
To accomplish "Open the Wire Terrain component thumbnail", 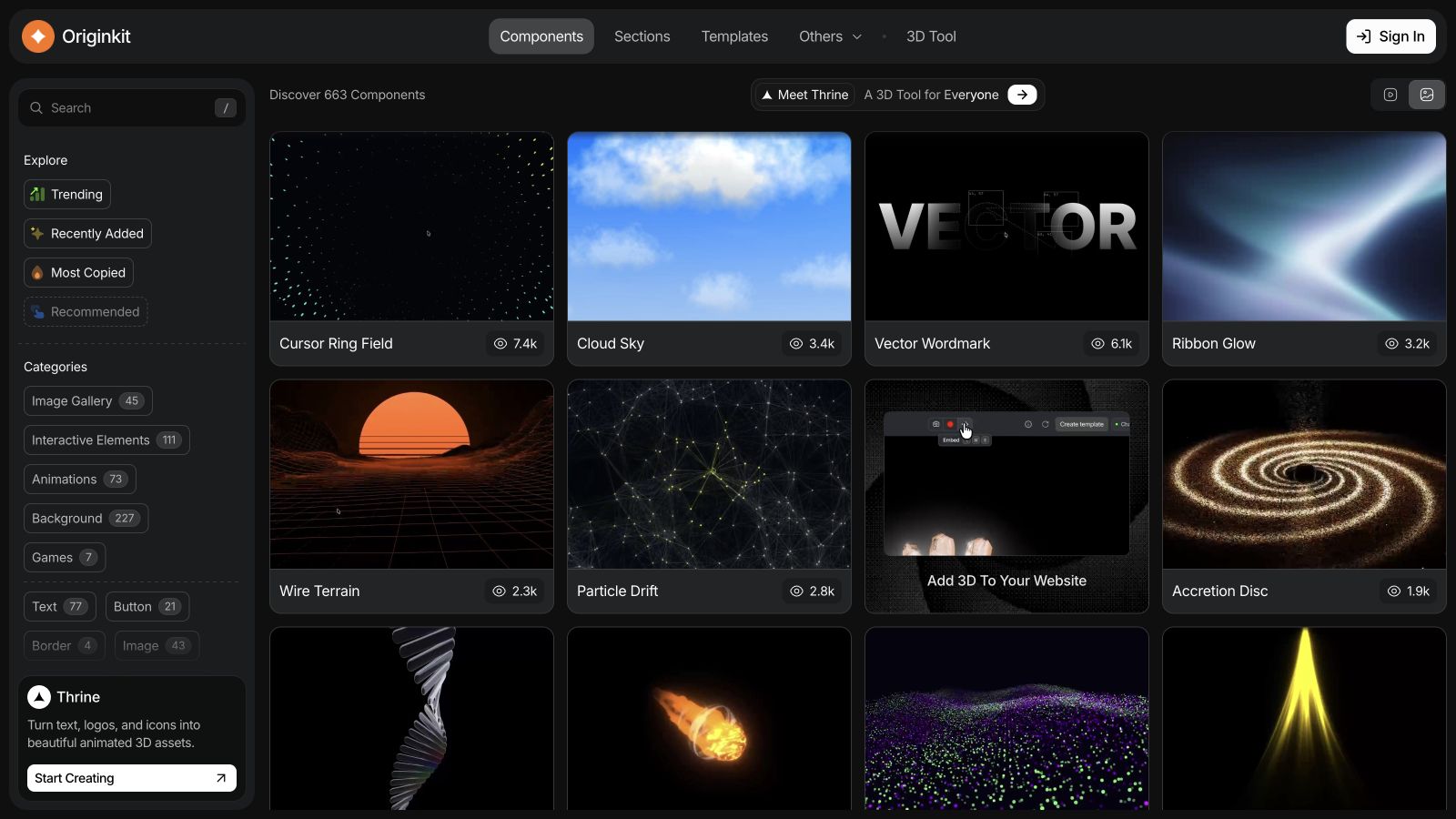I will click(411, 474).
